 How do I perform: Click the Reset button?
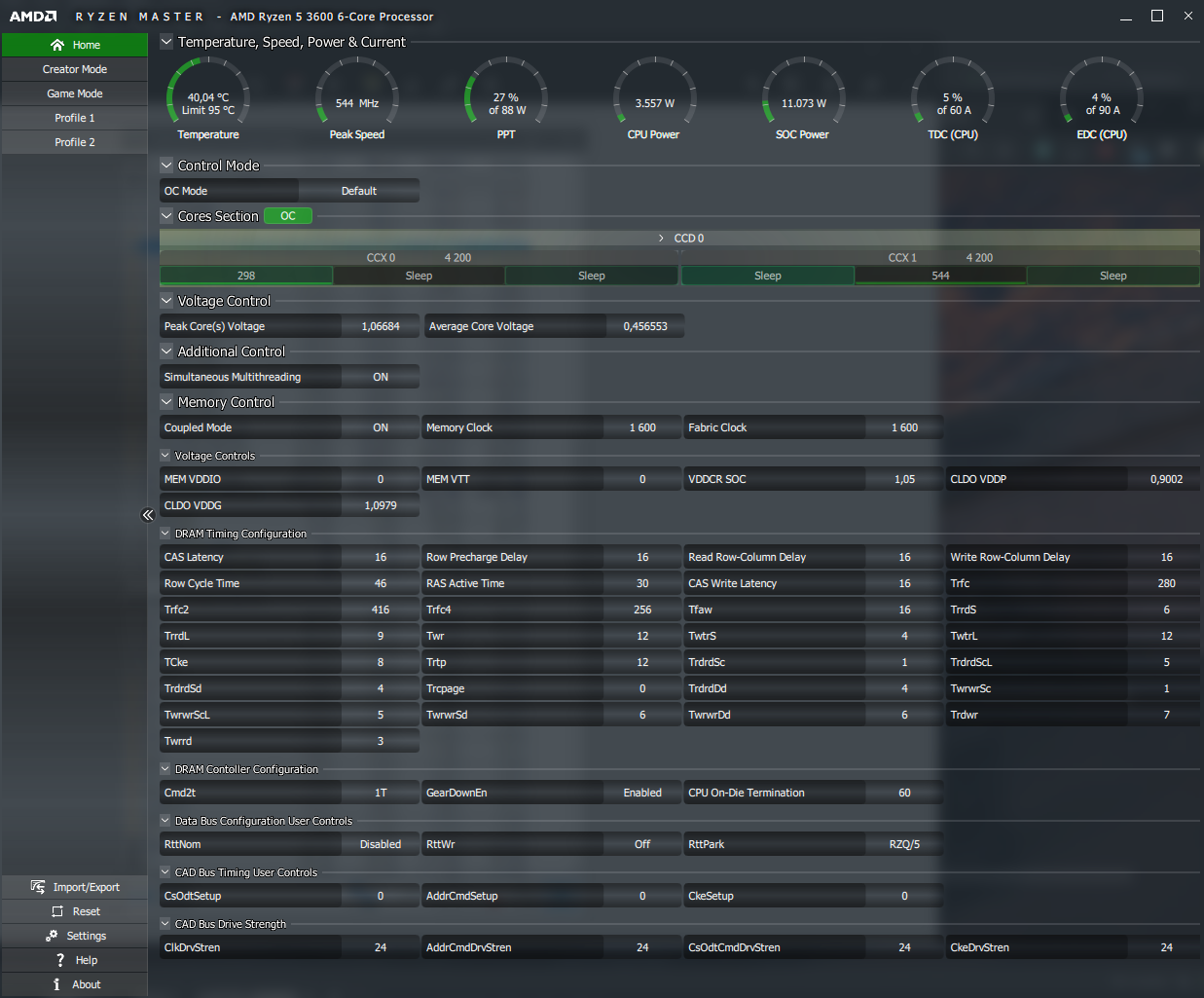[75, 911]
